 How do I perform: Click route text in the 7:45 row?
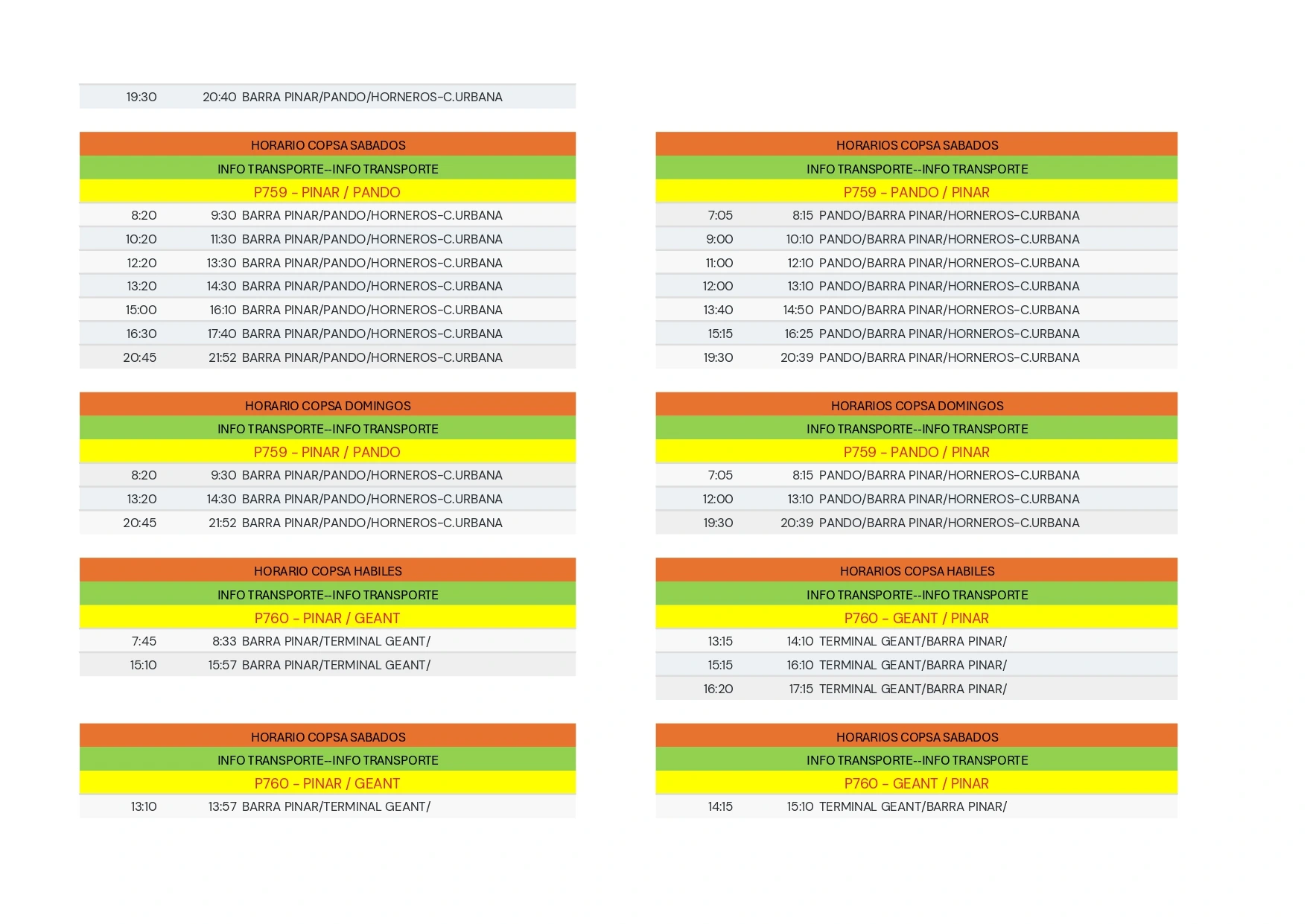point(336,641)
